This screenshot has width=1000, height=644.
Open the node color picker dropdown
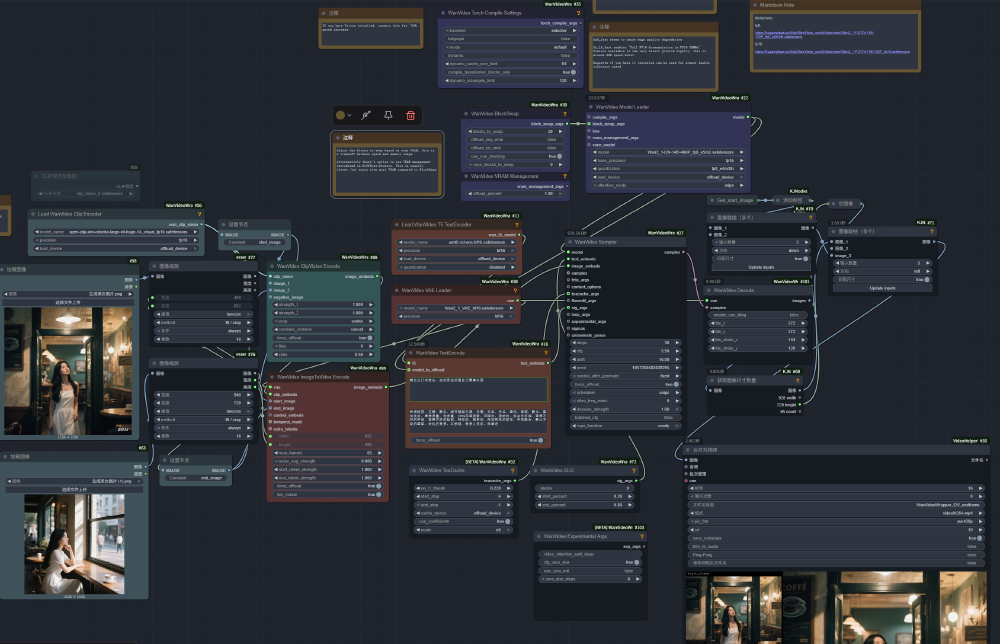click(345, 116)
